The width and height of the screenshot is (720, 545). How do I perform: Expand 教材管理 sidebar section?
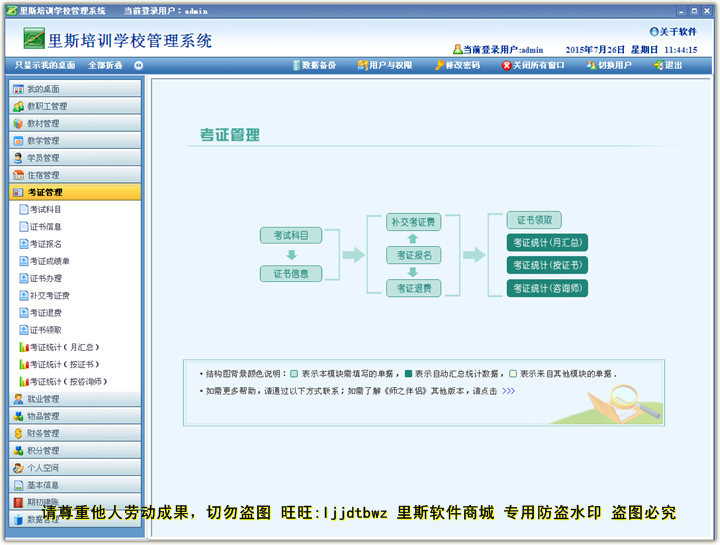75,123
